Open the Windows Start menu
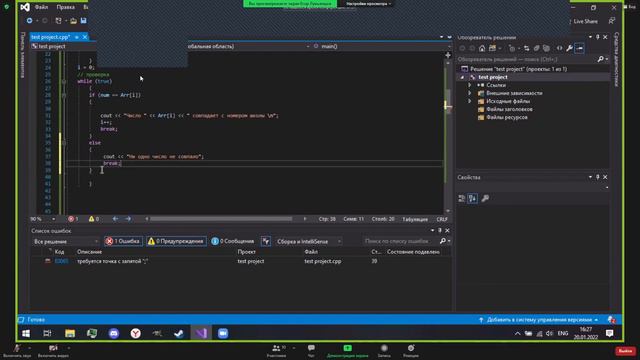Viewport: 640px width, 360px height. pyautogui.click(x=26, y=333)
